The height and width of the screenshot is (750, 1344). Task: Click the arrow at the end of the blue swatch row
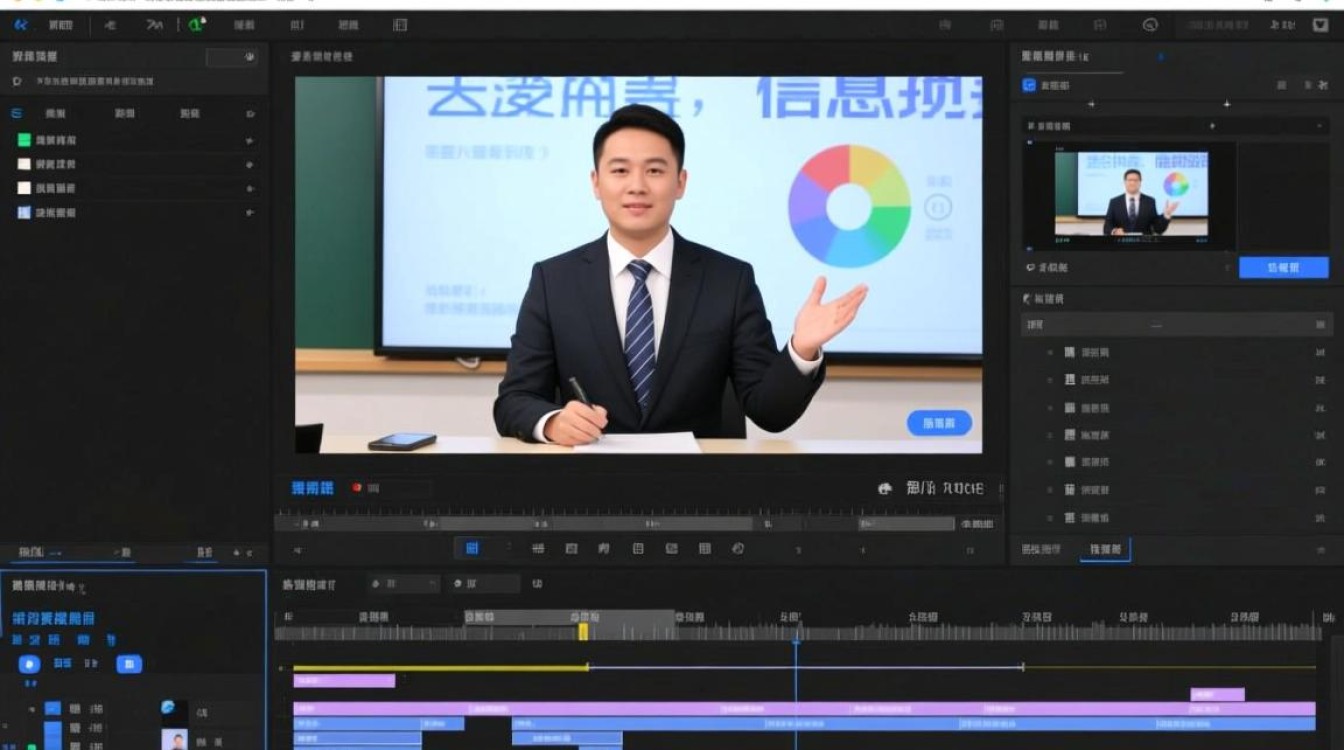(x=249, y=213)
